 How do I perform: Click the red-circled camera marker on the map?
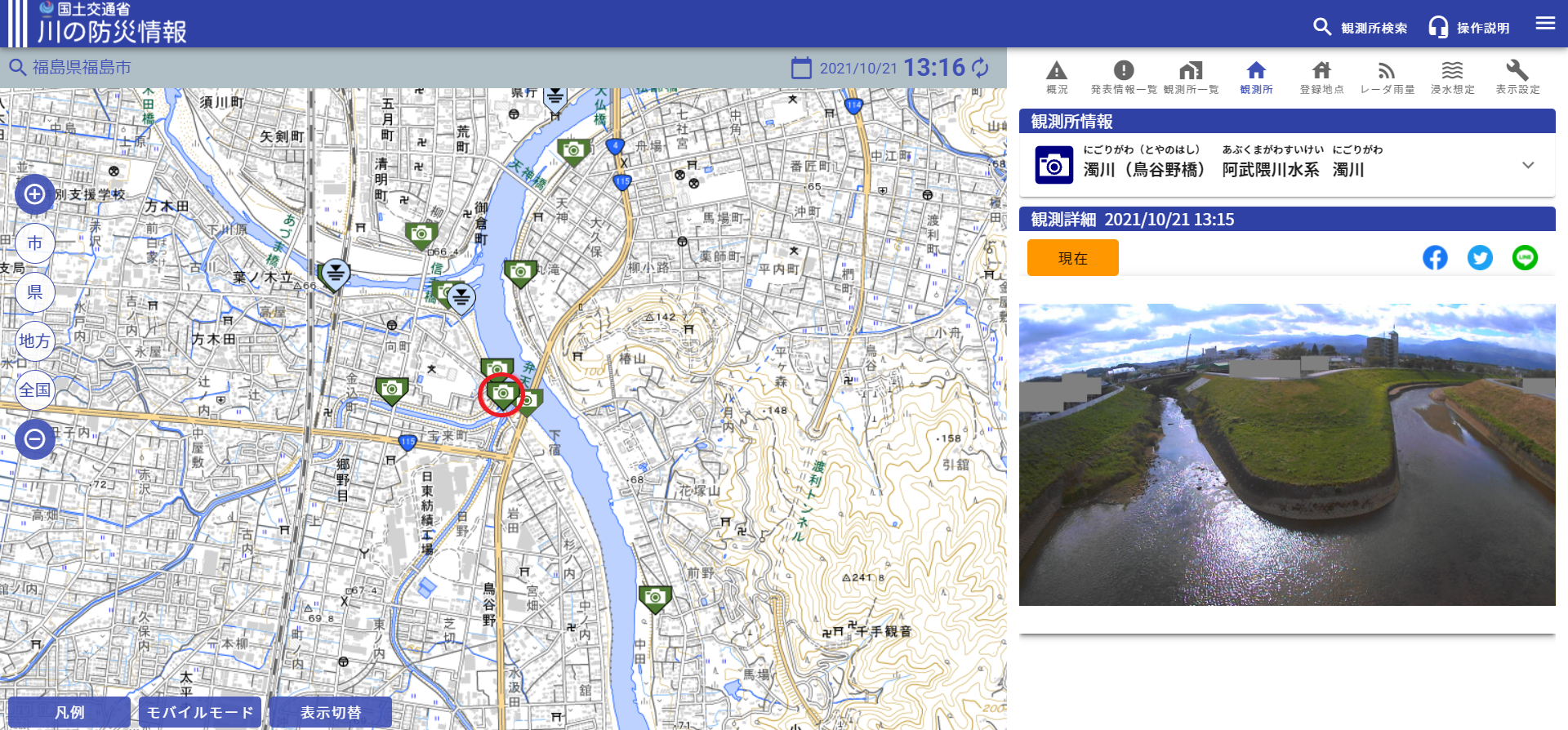click(501, 394)
